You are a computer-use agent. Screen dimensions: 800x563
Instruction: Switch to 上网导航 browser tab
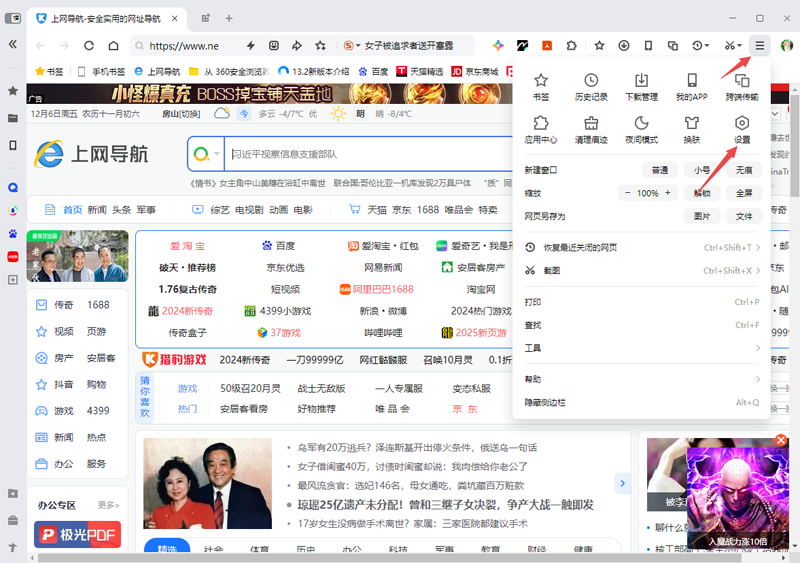(106, 19)
